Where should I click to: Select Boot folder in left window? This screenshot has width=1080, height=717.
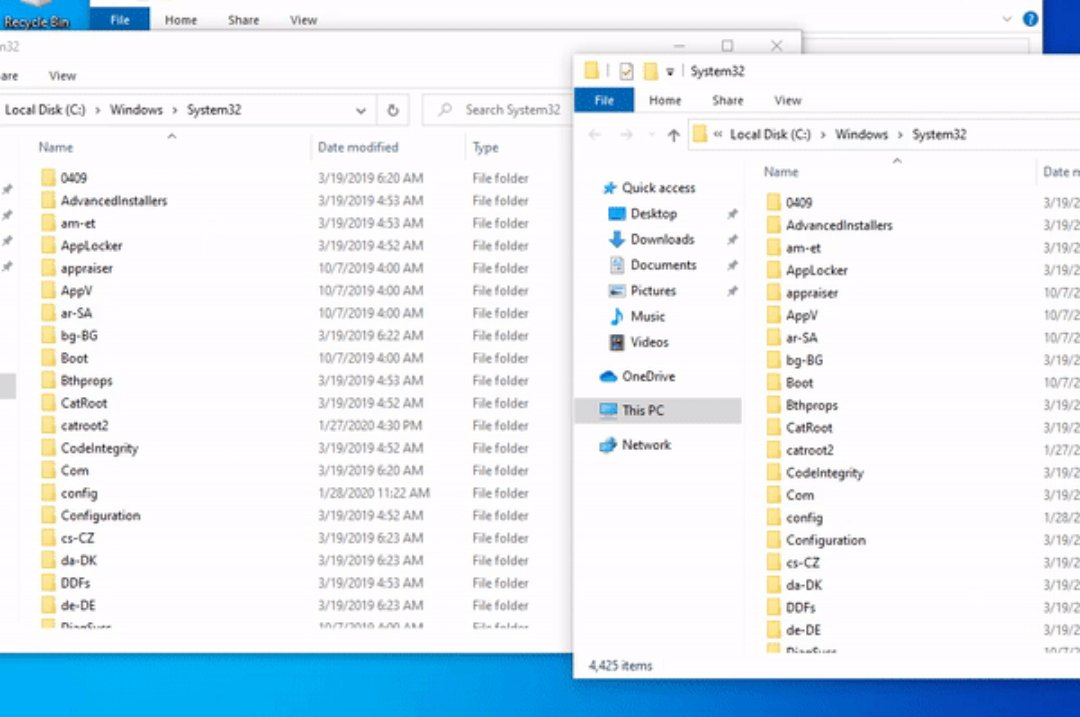74,359
